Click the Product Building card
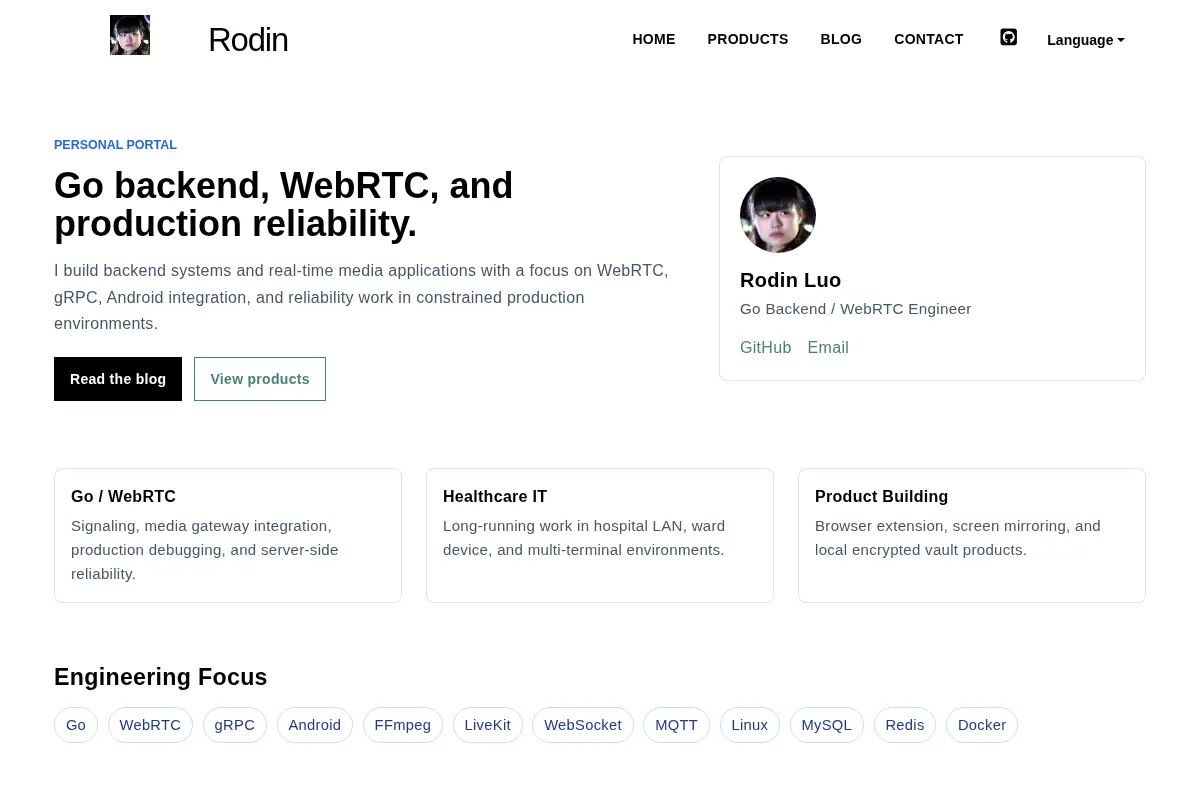 coord(972,535)
